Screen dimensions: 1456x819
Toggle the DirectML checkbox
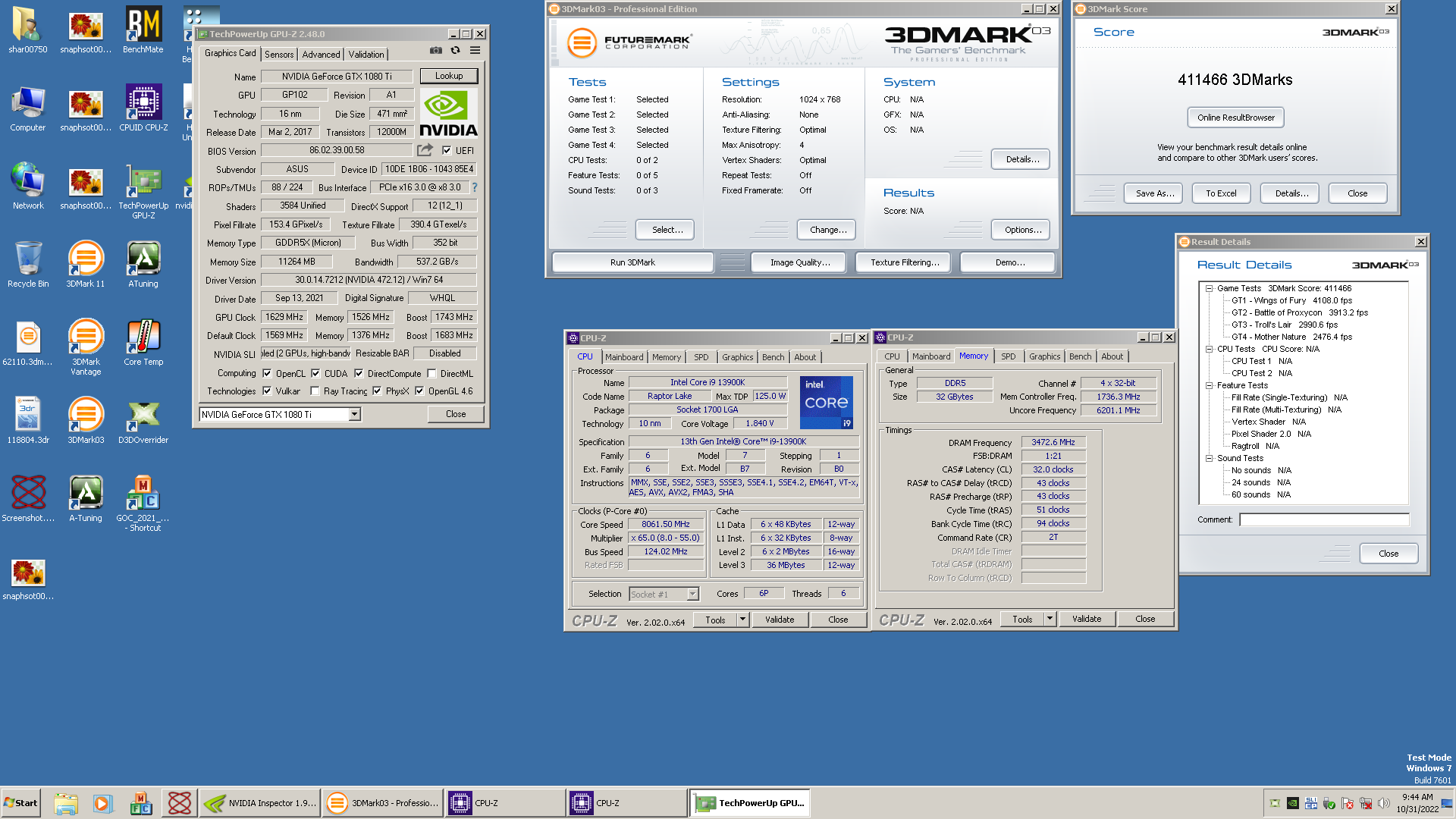431,373
